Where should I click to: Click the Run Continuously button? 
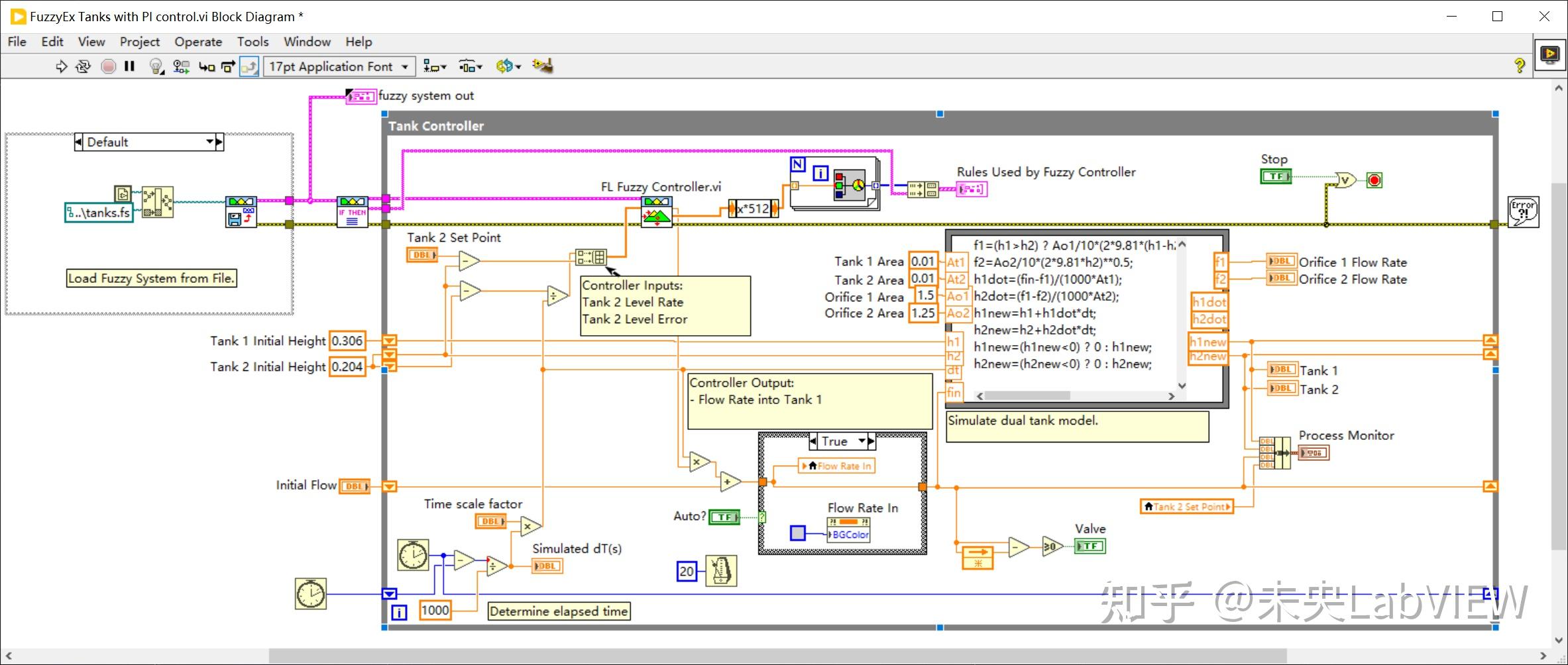pyautogui.click(x=83, y=66)
